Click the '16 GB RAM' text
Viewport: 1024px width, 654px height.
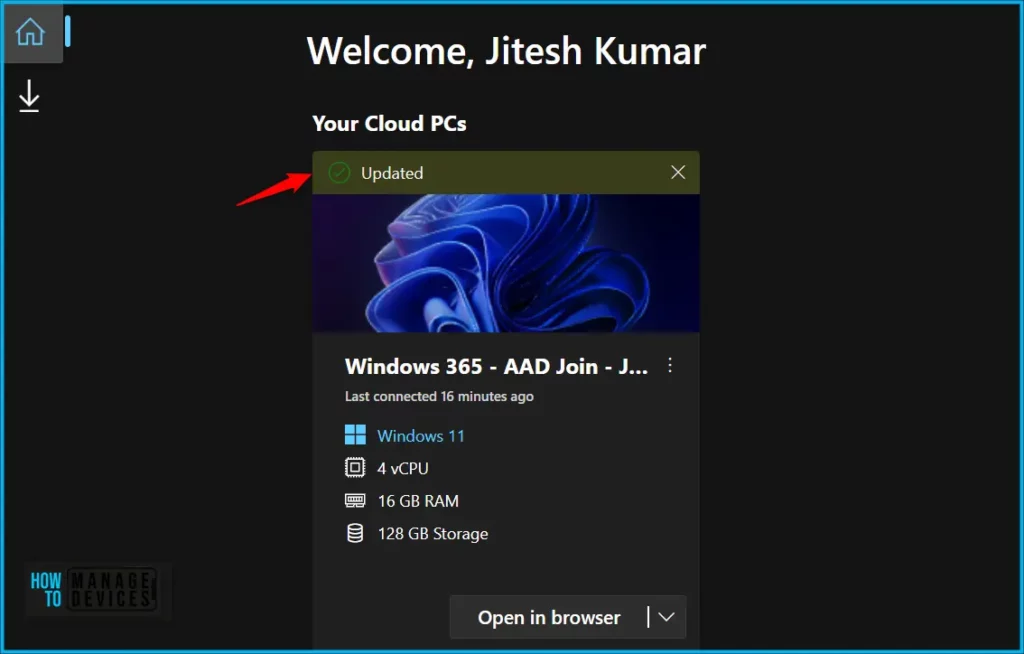(x=418, y=501)
